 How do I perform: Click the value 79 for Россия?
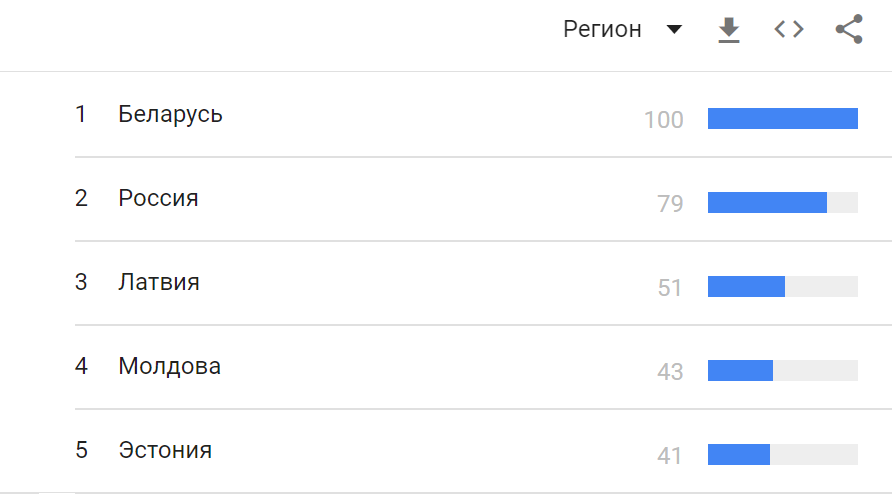pos(670,204)
